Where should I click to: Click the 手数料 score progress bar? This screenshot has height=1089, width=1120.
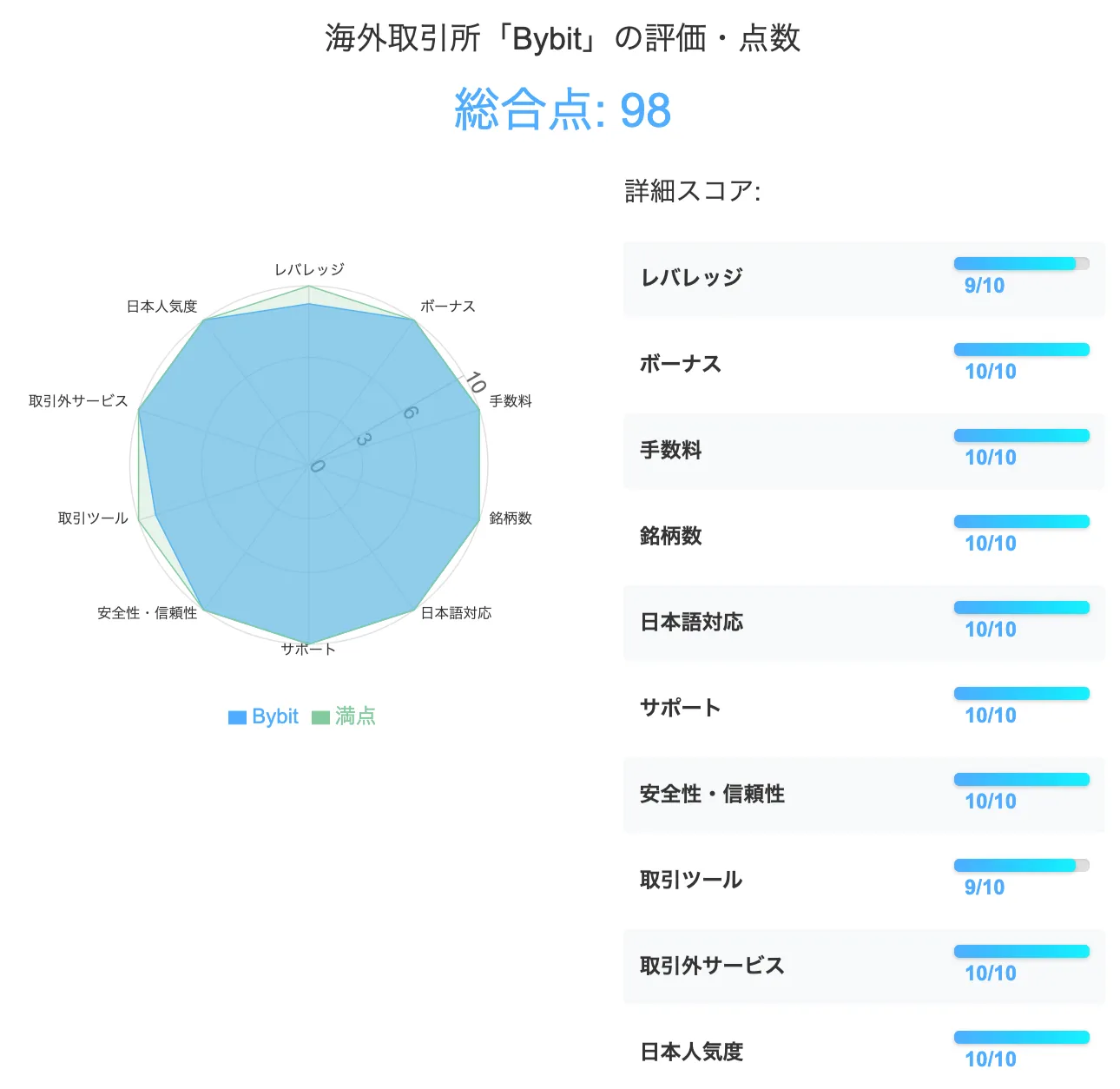(1022, 435)
